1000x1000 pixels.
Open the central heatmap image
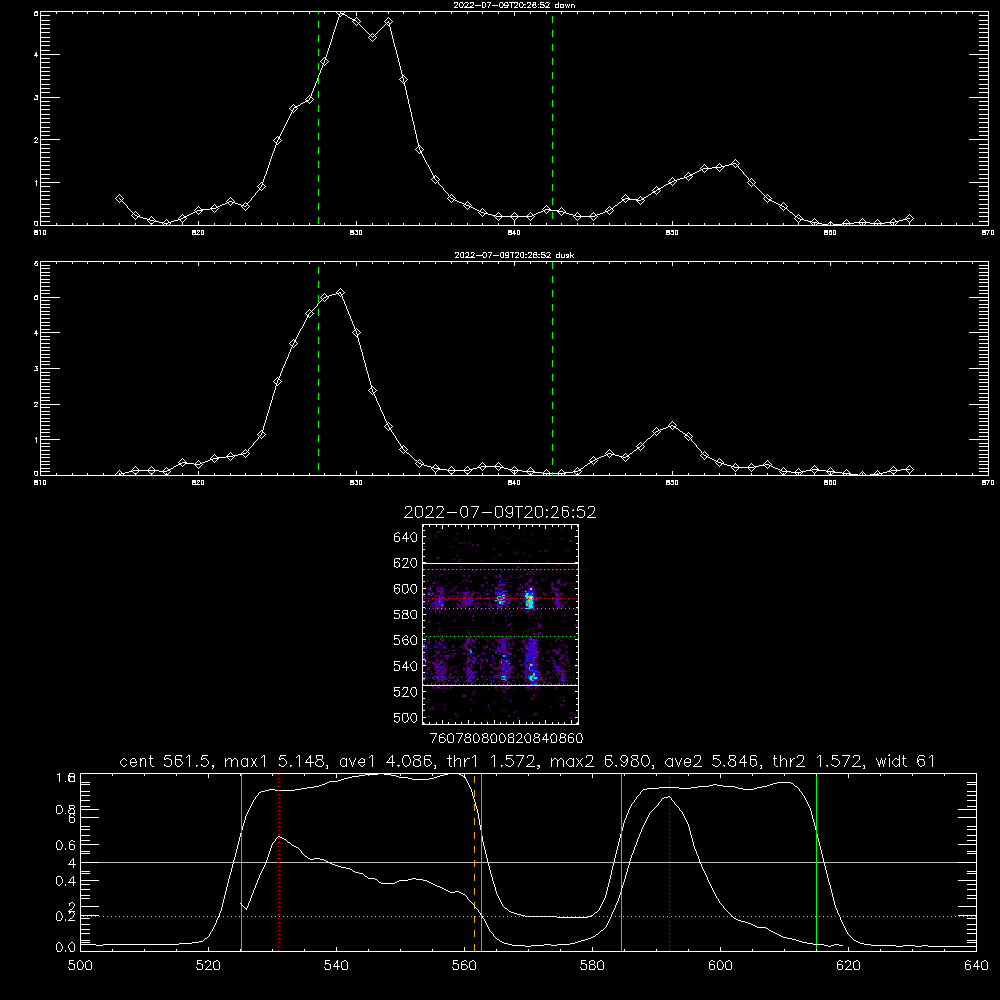pyautogui.click(x=500, y=624)
